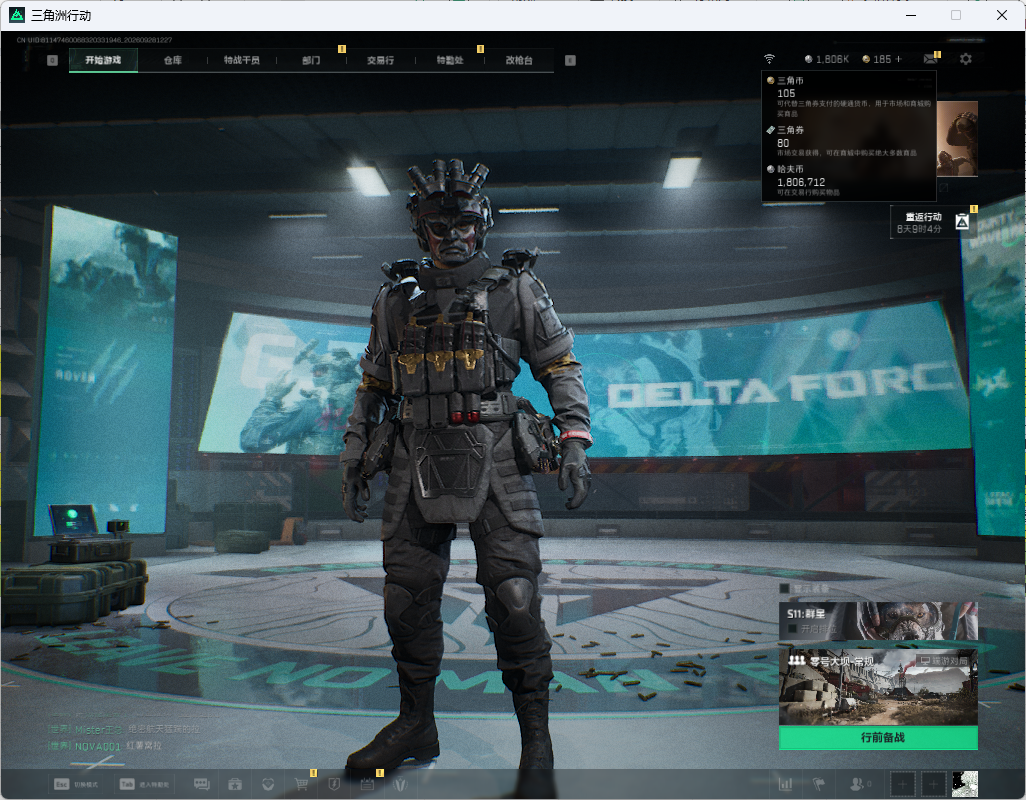Click the flag icon in bottom bar
This screenshot has width=1026, height=800.
click(x=819, y=784)
